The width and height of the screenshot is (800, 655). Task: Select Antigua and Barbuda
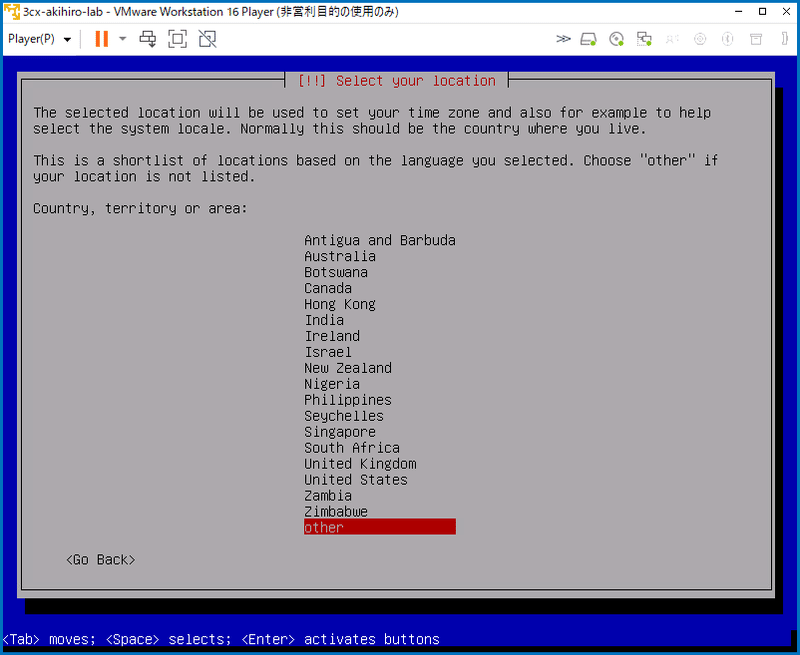(380, 240)
